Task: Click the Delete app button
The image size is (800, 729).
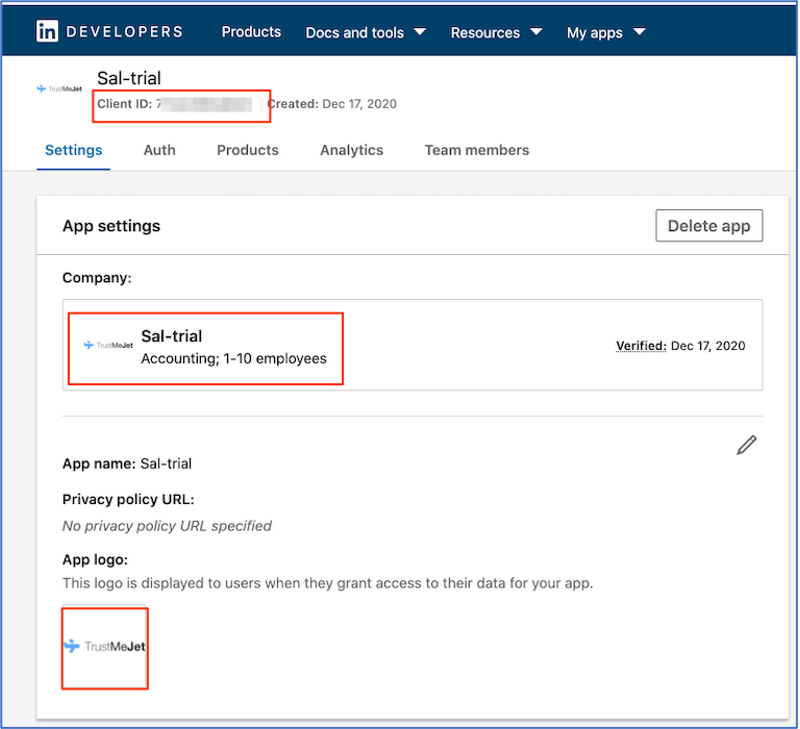Action: click(x=709, y=225)
